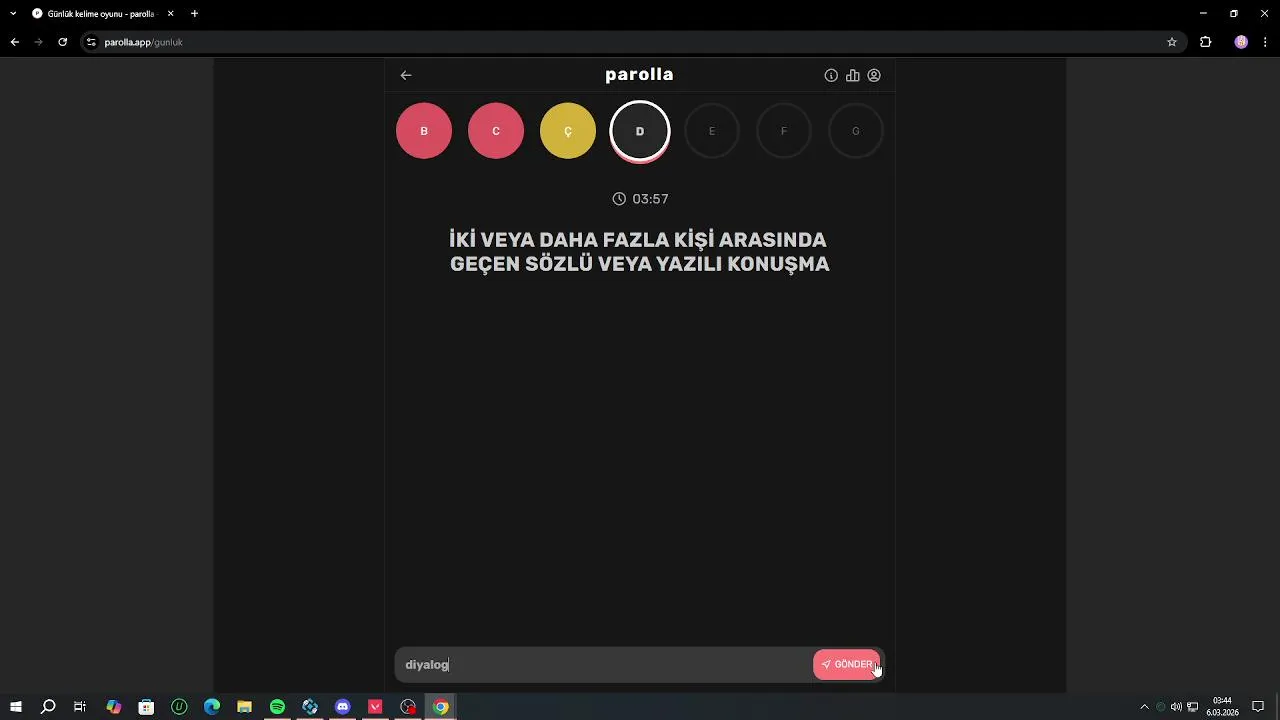Select the dimmed F letter circle
The height and width of the screenshot is (720, 1280).
click(x=784, y=131)
